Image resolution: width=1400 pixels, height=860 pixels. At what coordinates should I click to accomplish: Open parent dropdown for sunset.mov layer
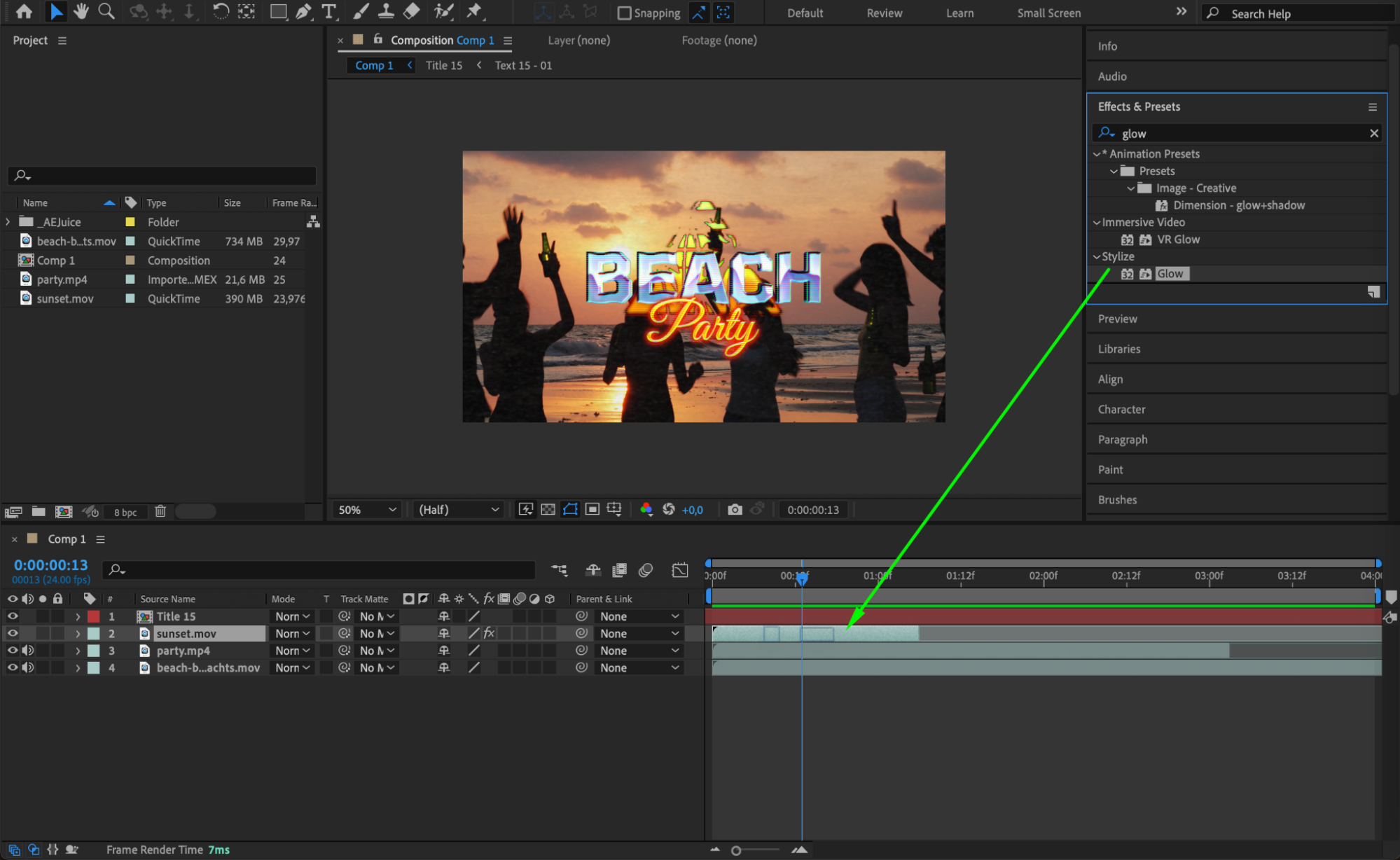pyautogui.click(x=639, y=633)
